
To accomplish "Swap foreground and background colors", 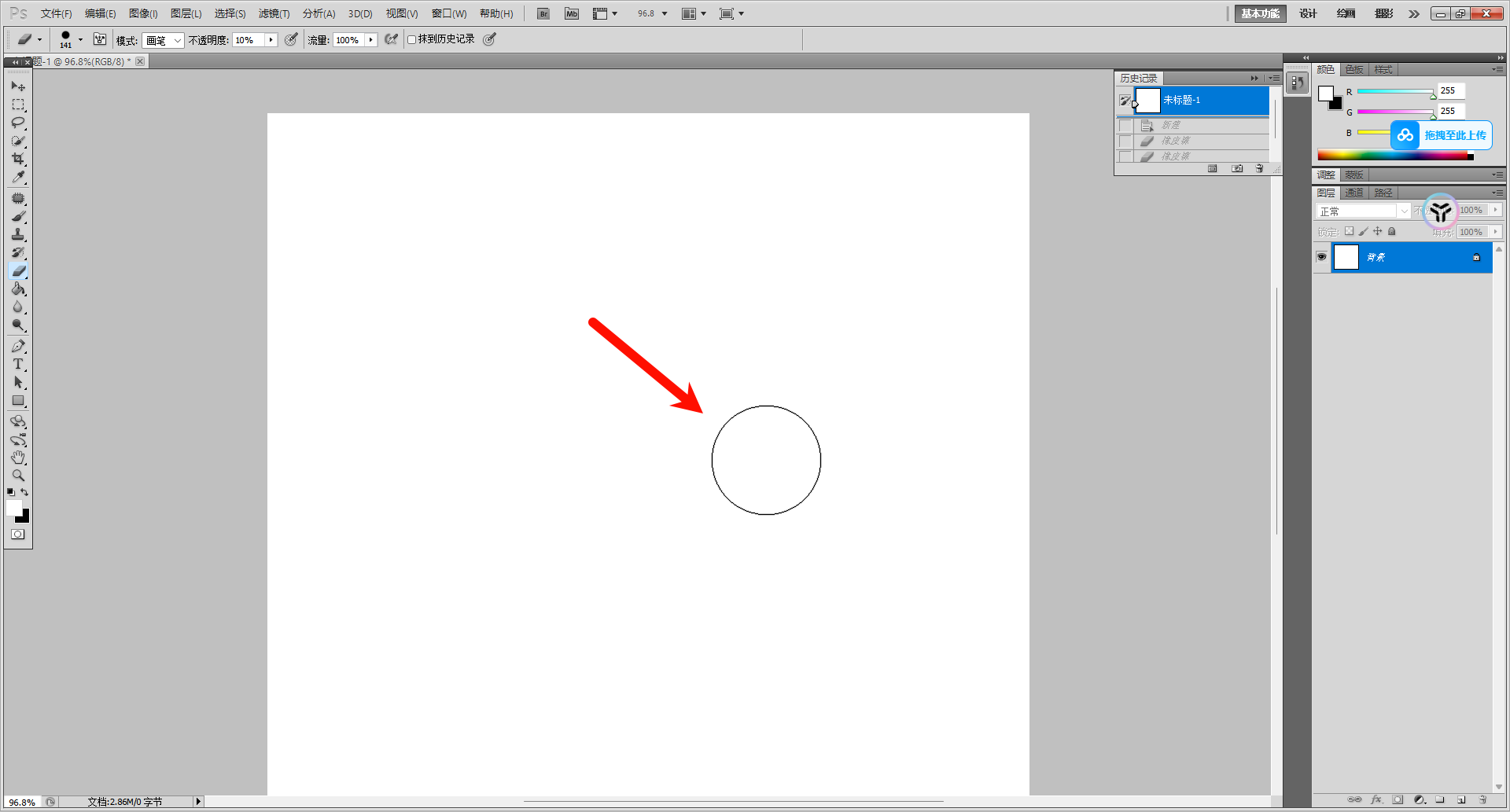I will 24,492.
